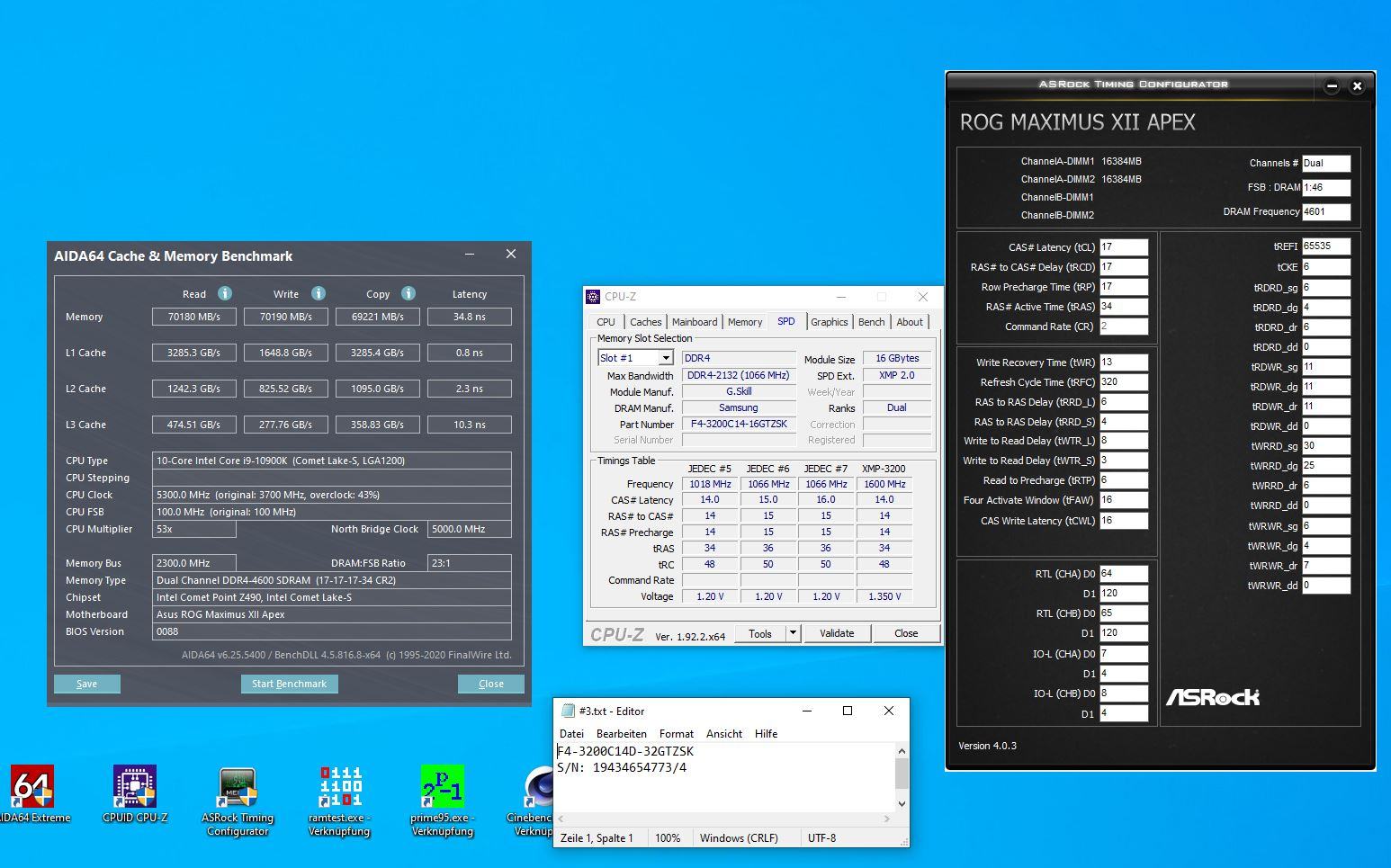Viewport: 1391px width, 868px height.
Task: Click the RTL (CHA) D0 field
Action: [1124, 574]
